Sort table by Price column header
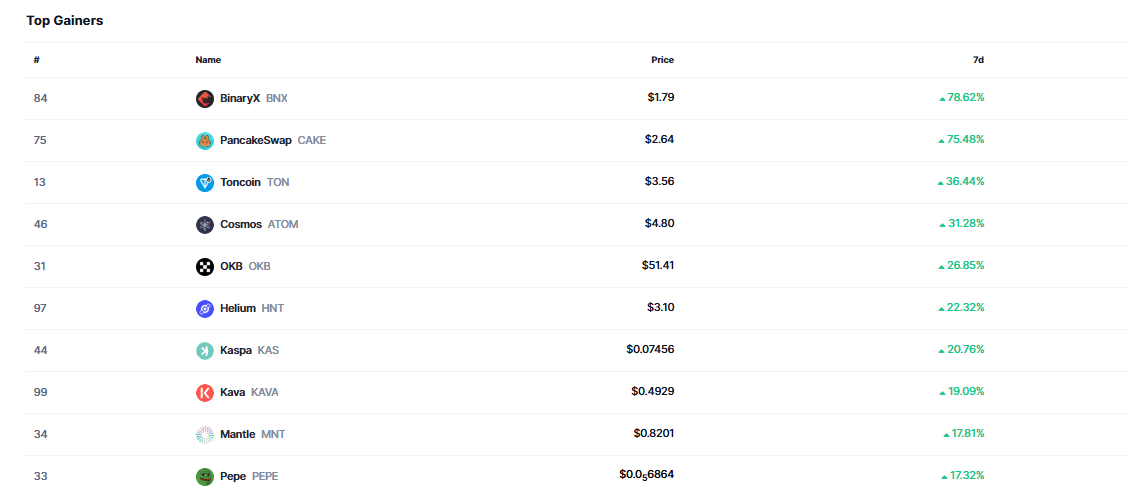1128x497 pixels. tap(662, 60)
